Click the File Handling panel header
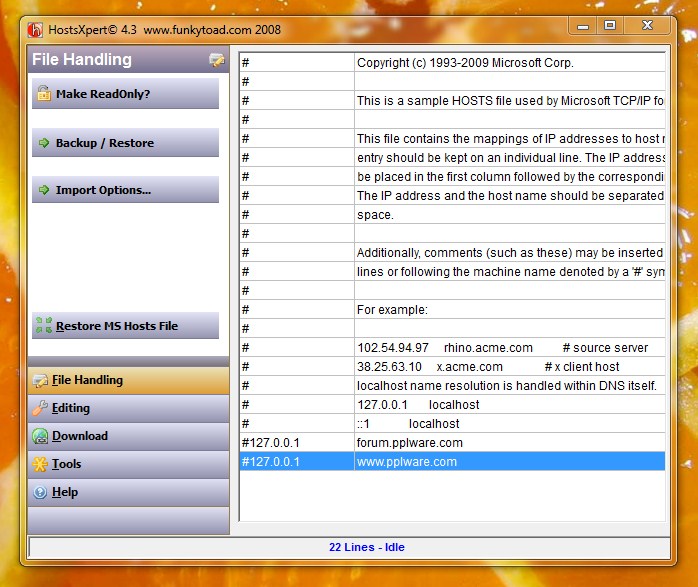Screen dimensions: 698x587 tap(128, 59)
